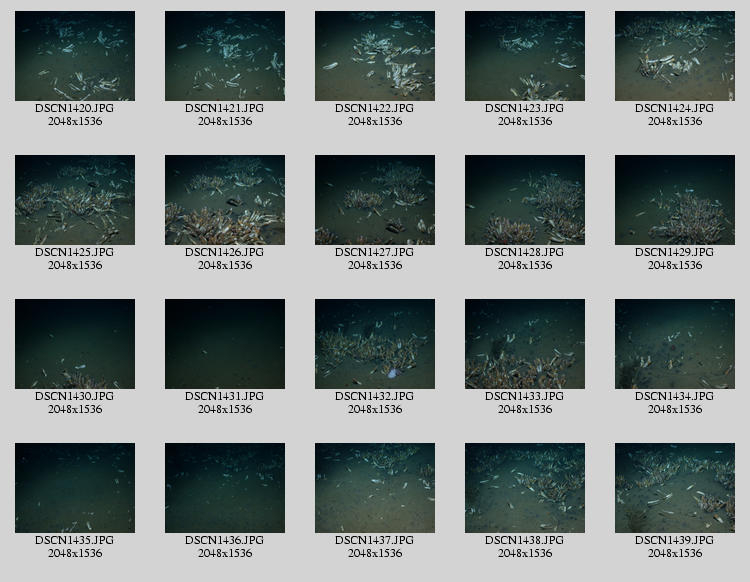Open the DSCN1433.JPG thumbnail image
Viewport: 750px width, 582px height.
click(525, 344)
